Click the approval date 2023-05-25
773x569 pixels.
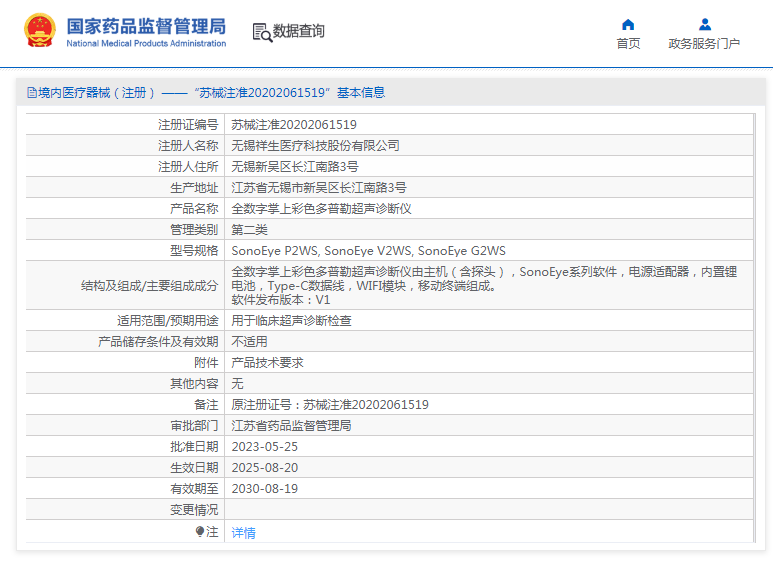264,447
